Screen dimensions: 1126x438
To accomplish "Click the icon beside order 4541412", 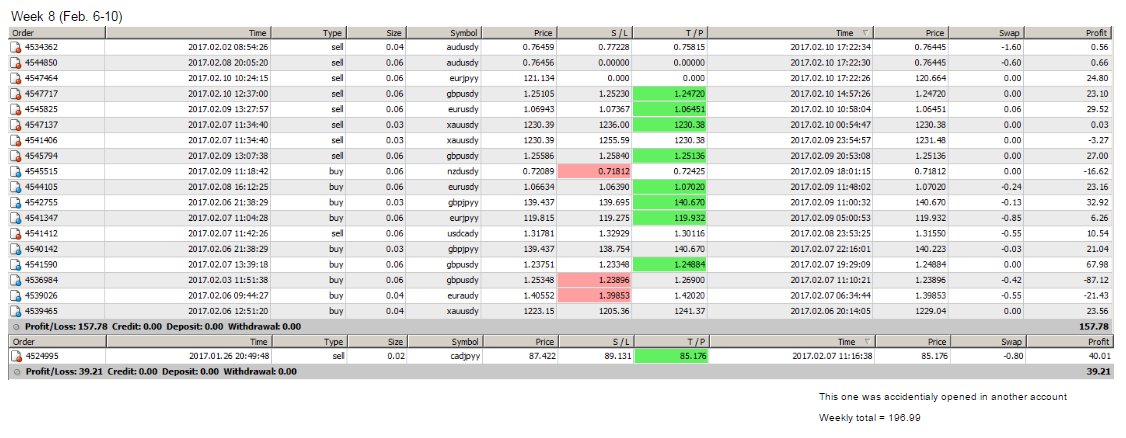I will point(16,233).
